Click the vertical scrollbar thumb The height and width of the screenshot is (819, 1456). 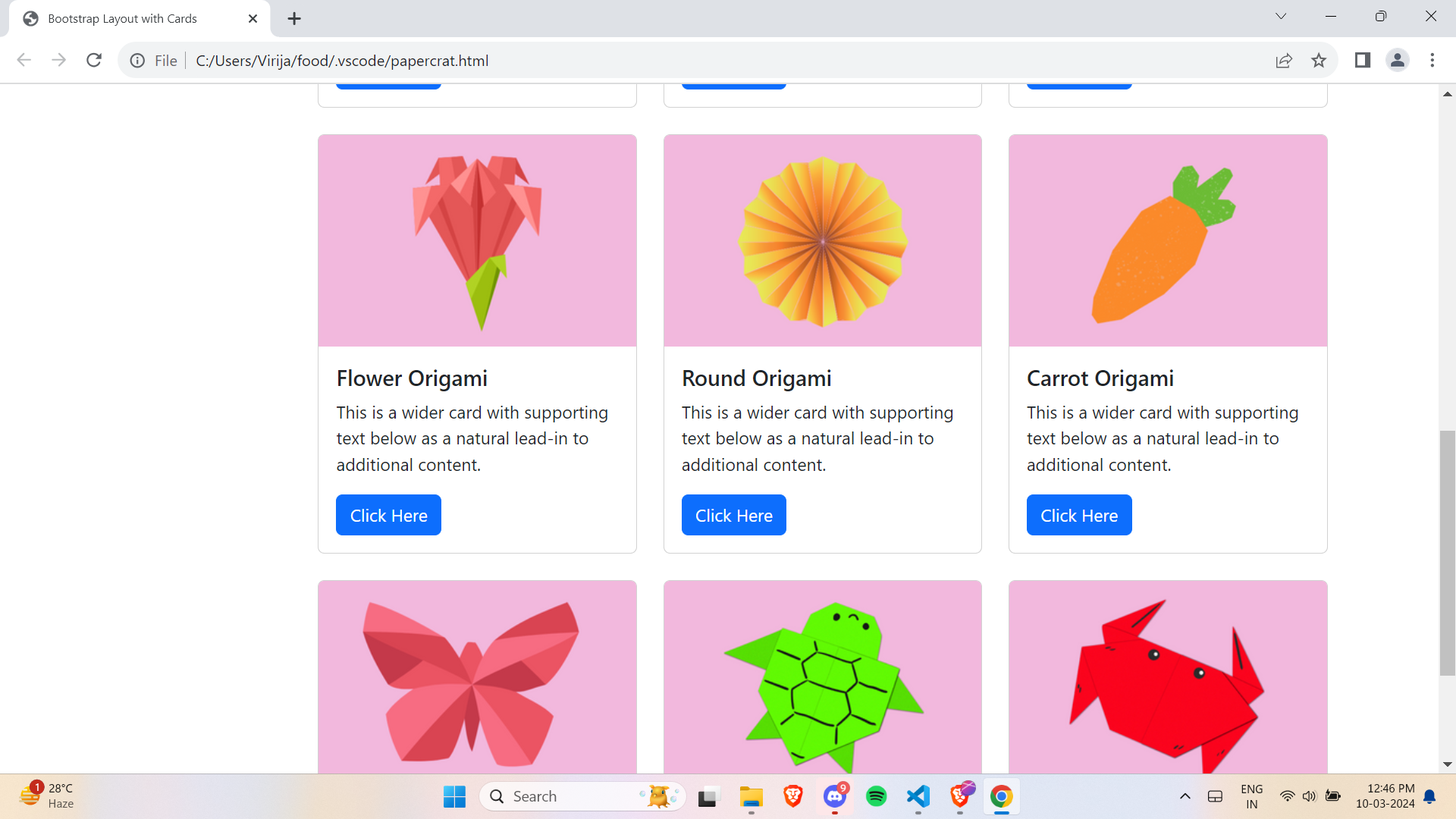coord(1447,552)
